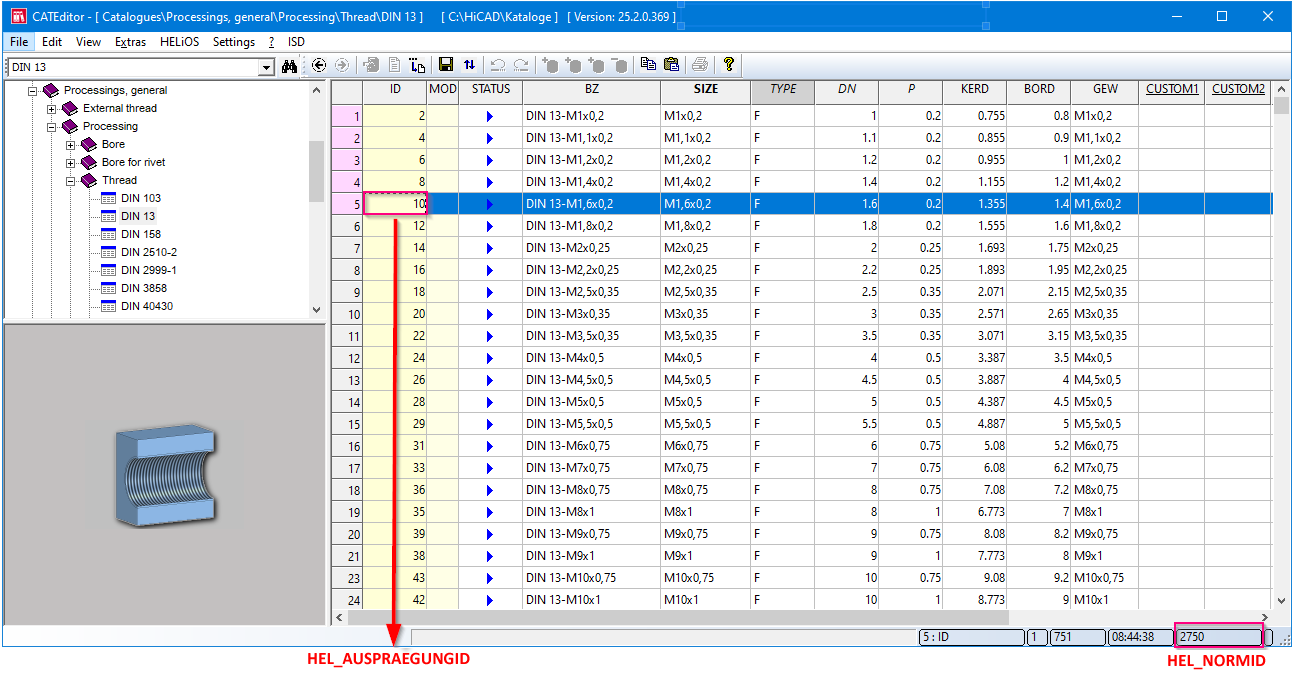
Task: Click the binoculars search icon
Action: point(290,66)
